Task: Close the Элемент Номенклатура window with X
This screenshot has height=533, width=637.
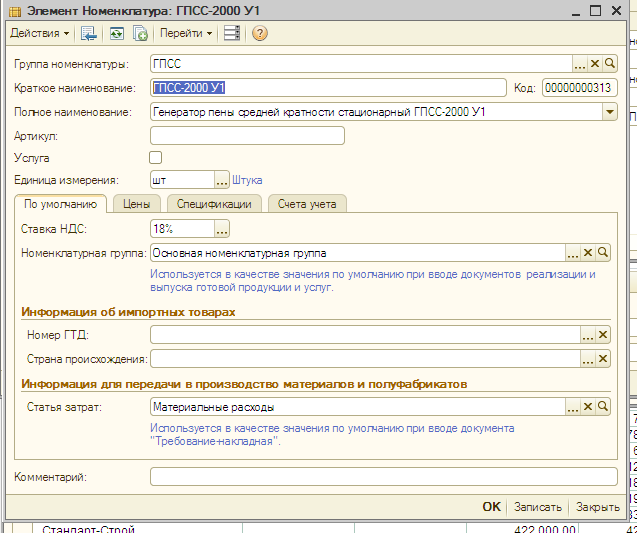Action: click(x=616, y=11)
